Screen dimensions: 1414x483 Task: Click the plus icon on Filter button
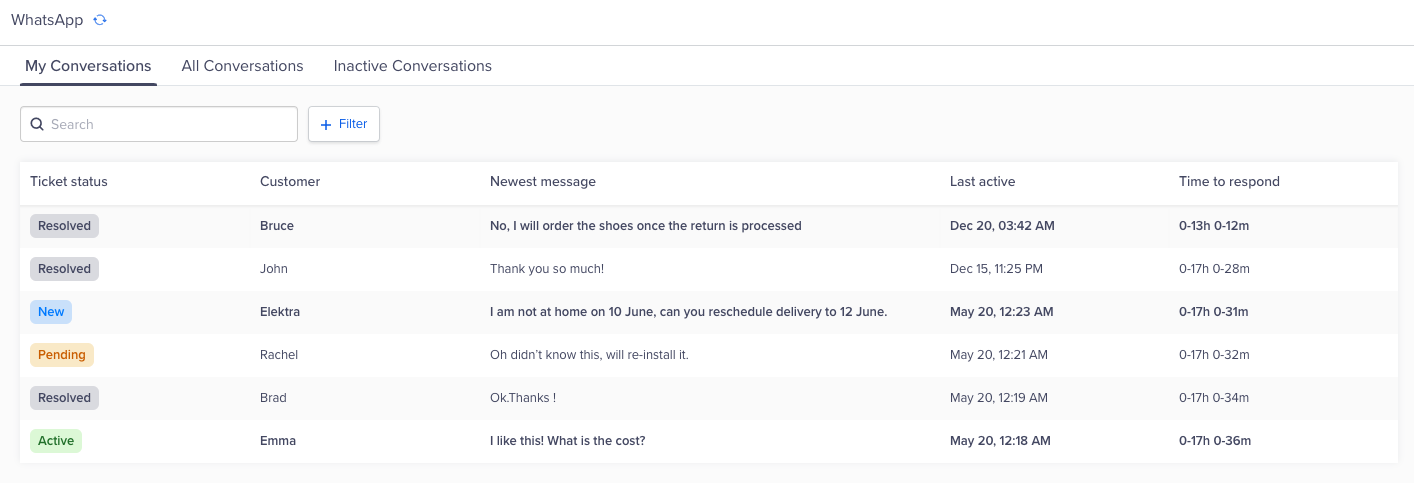coord(325,125)
